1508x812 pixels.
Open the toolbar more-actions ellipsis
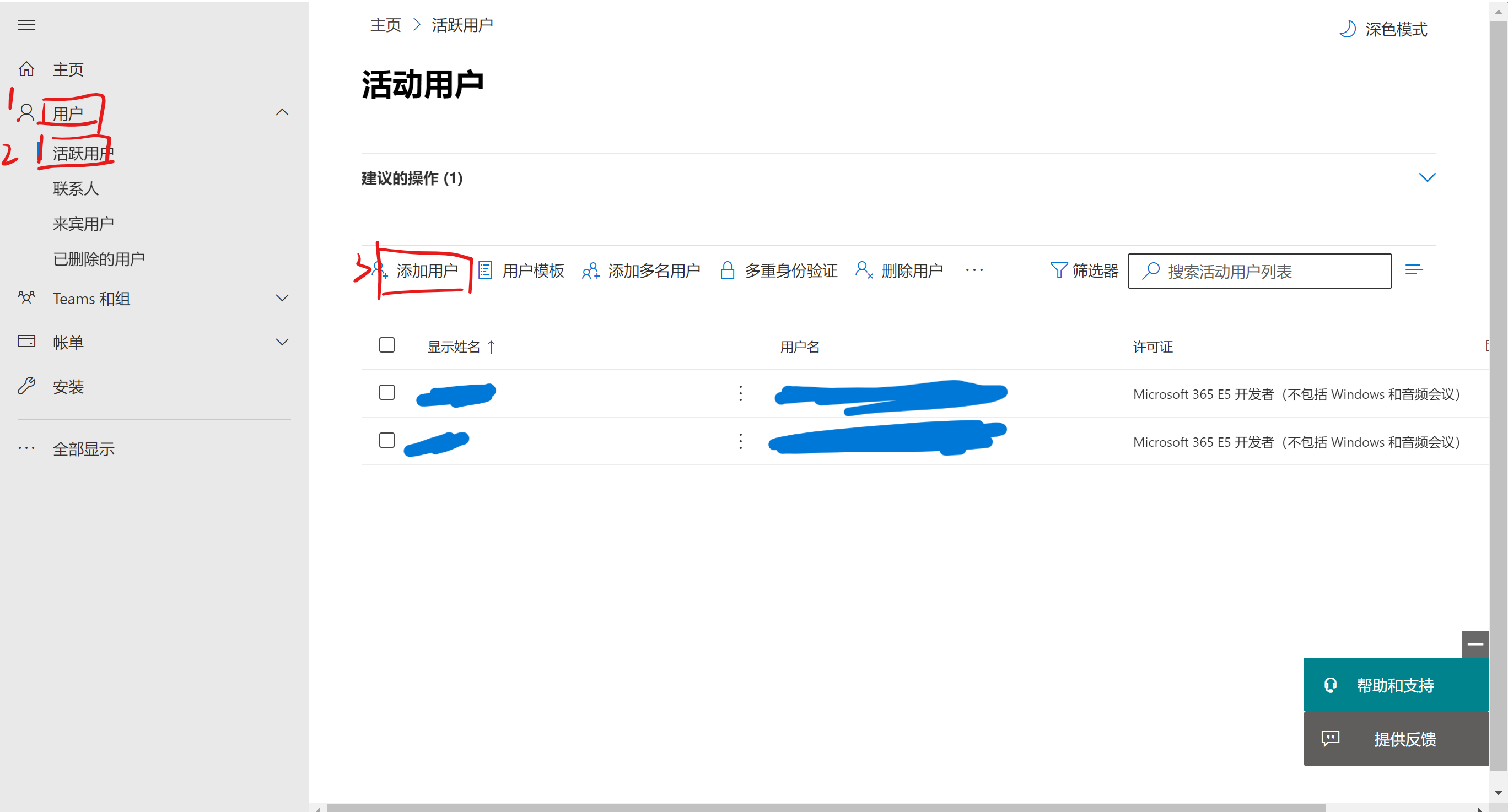click(974, 270)
